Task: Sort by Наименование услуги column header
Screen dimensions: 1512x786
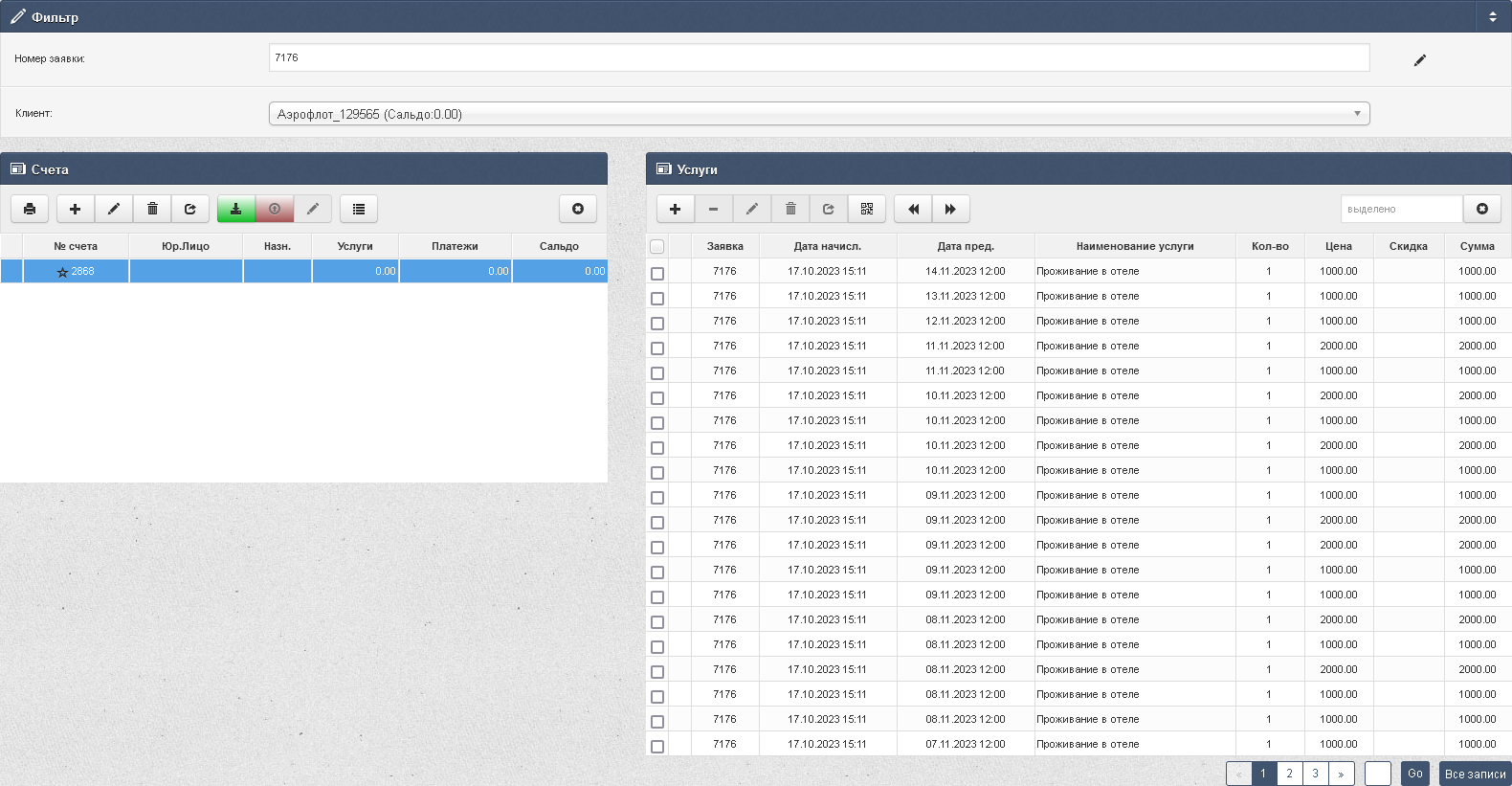Action: 1135,246
